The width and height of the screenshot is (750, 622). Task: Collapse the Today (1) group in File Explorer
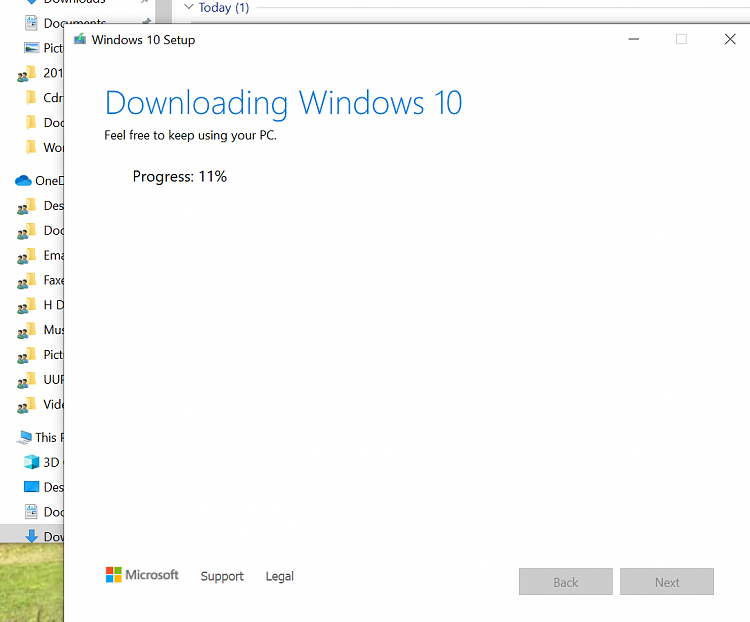click(x=189, y=7)
